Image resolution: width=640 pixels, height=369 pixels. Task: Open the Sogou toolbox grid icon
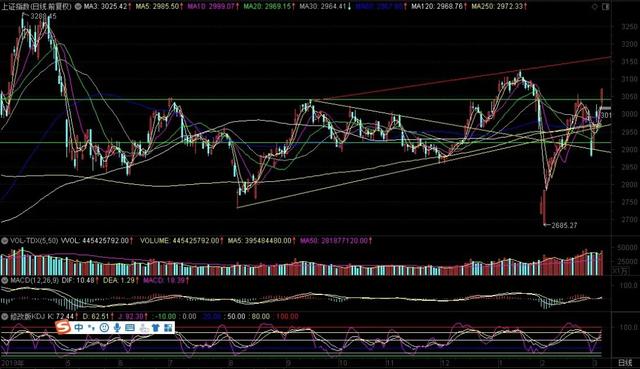(168, 327)
